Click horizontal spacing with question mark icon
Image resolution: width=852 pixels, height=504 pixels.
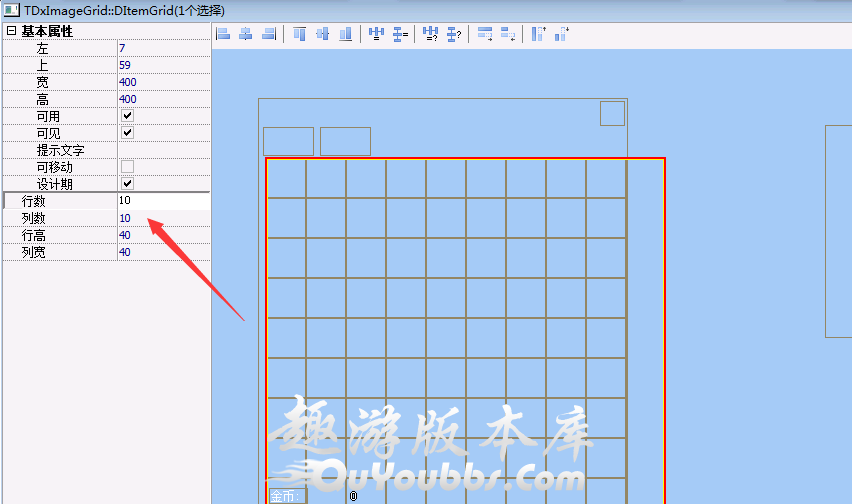point(430,34)
